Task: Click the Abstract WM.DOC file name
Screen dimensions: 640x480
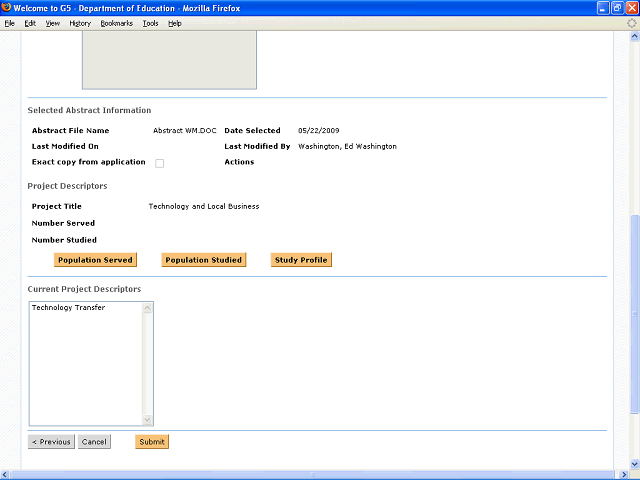Action: (185, 131)
